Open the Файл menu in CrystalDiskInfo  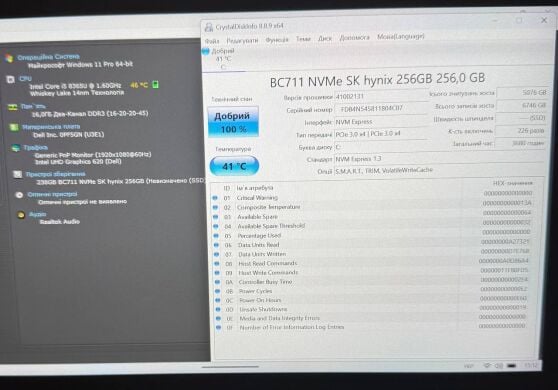(212, 41)
